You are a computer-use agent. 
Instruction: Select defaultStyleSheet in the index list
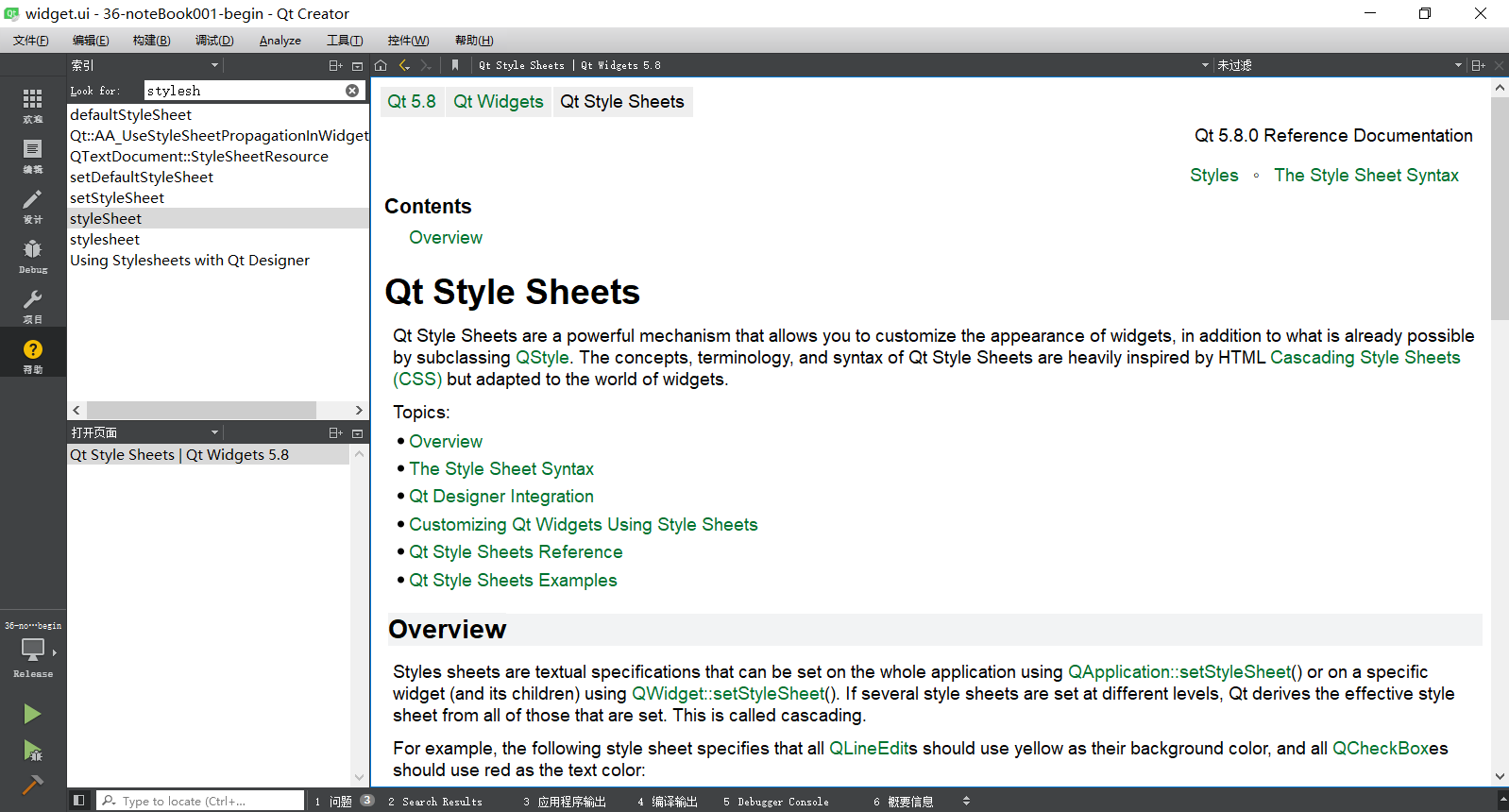(131, 115)
